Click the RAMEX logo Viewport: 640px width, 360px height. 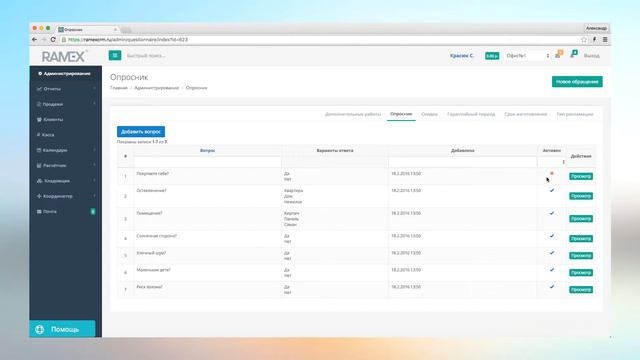point(64,56)
